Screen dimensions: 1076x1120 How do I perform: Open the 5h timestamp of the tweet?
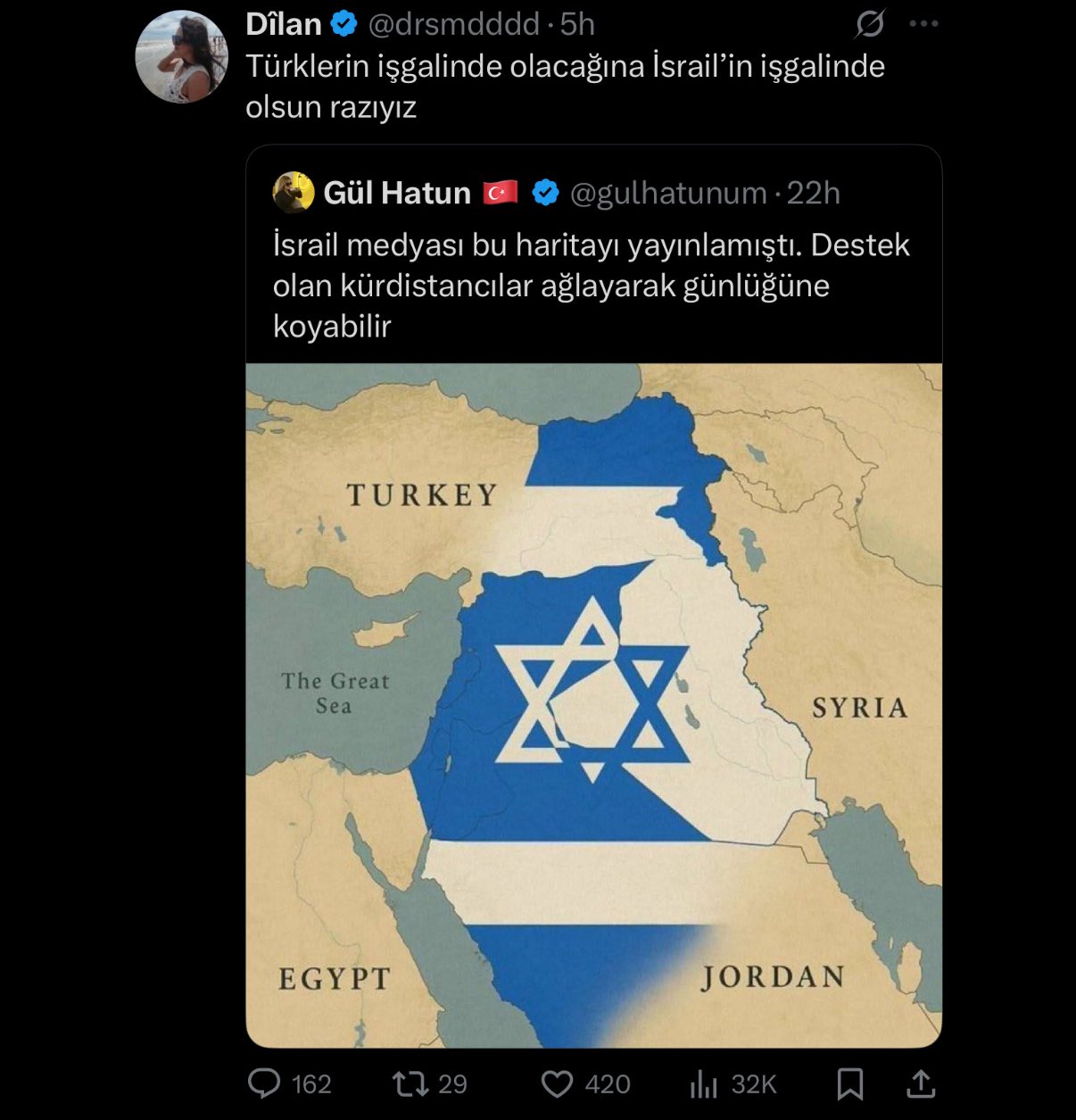(x=577, y=24)
